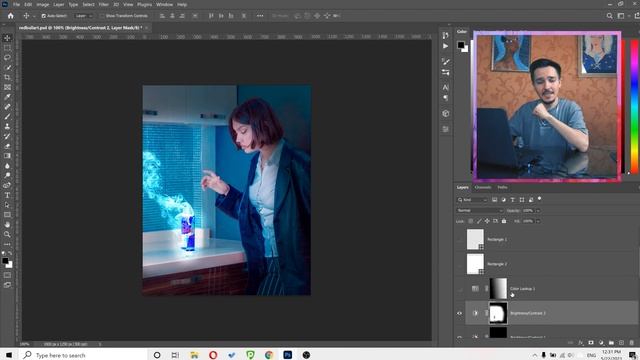Select the Rectangular Marquee tool
640x360 pixels.
point(7,48)
